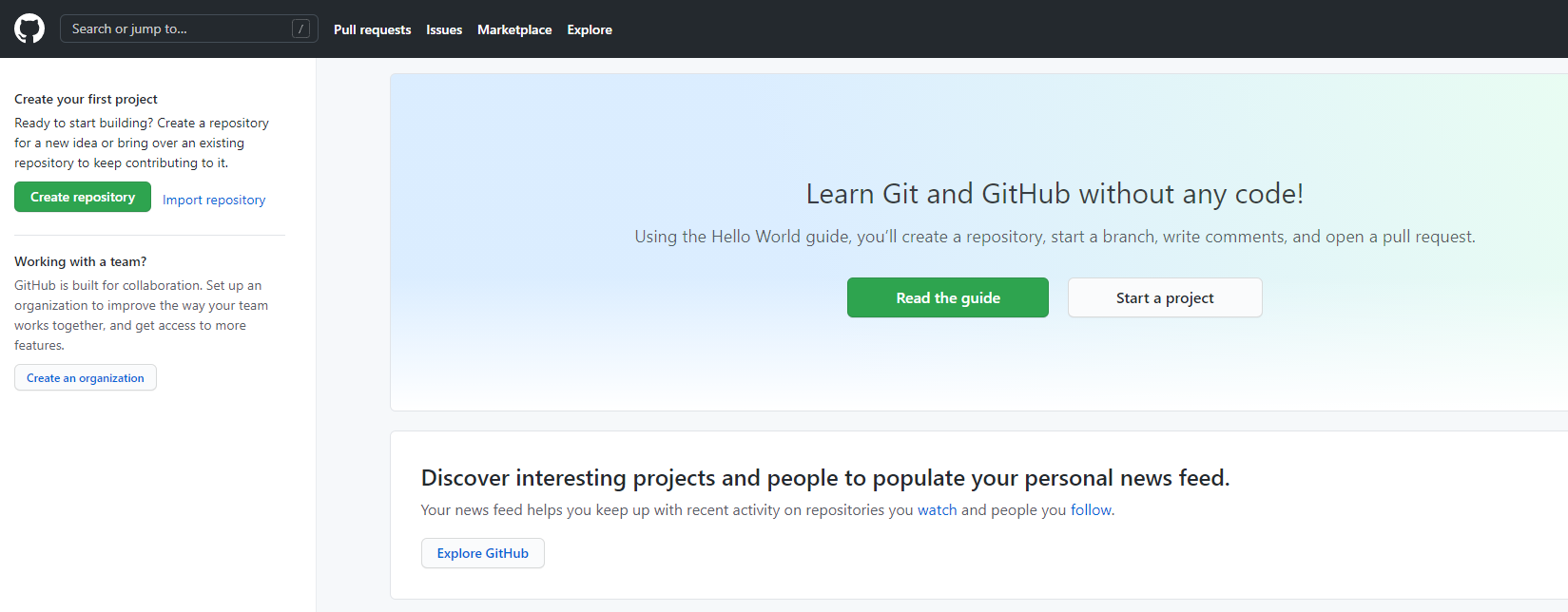The image size is (1568, 612).
Task: Click 'GitHub is built for collaboration' paragraph
Action: [x=142, y=316]
